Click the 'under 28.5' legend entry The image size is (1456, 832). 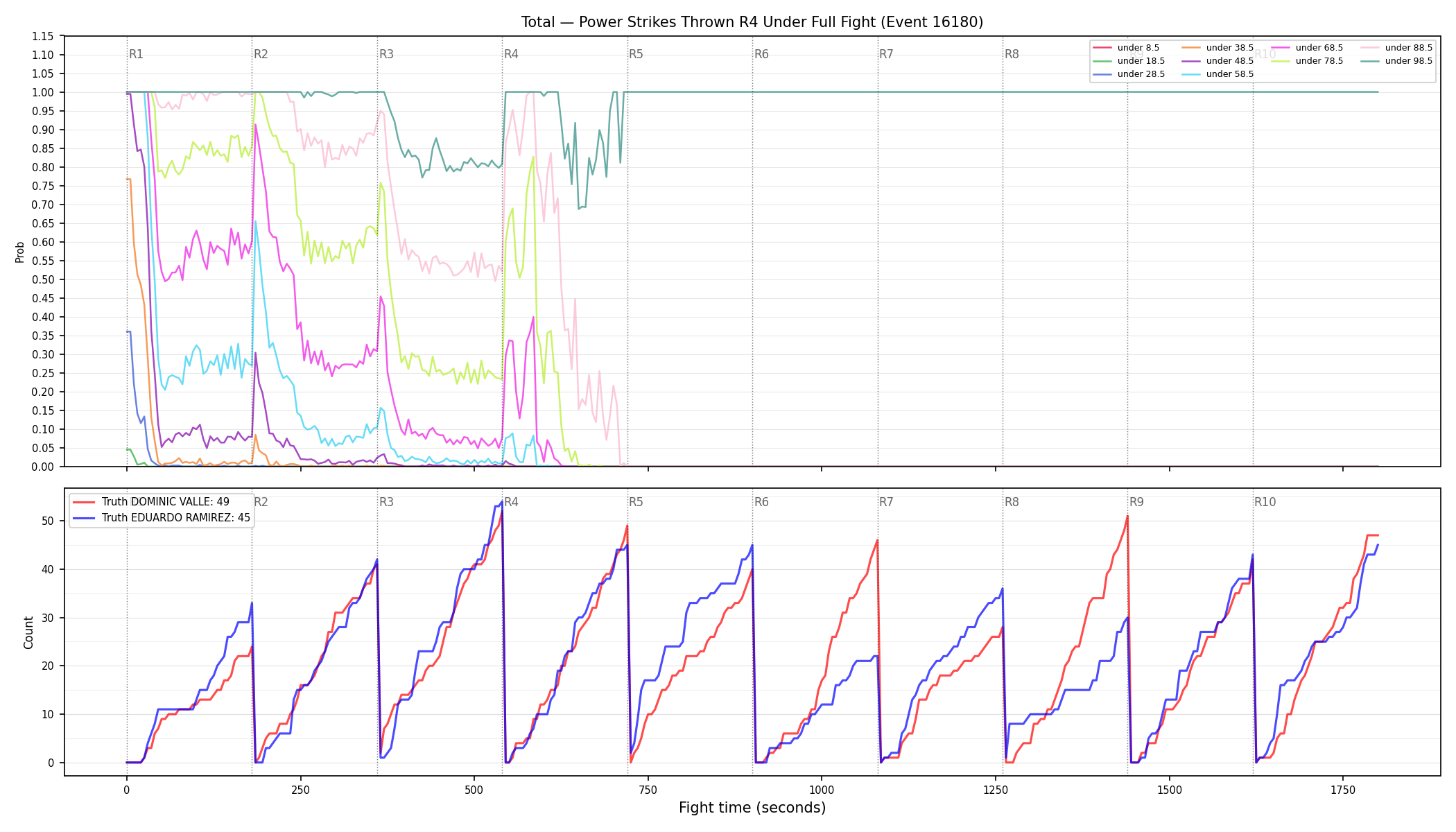1129,74
